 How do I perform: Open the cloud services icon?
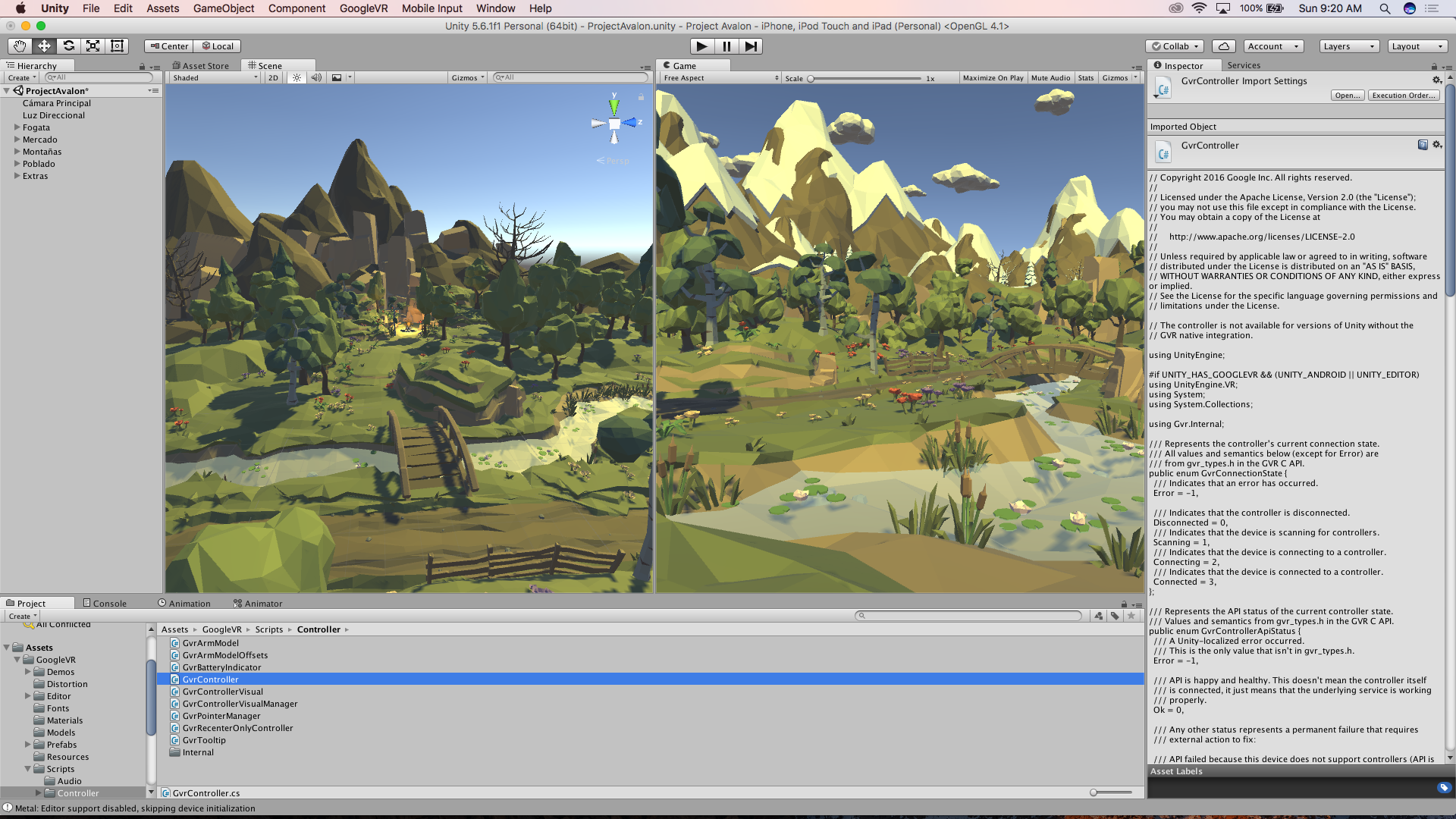(1223, 46)
